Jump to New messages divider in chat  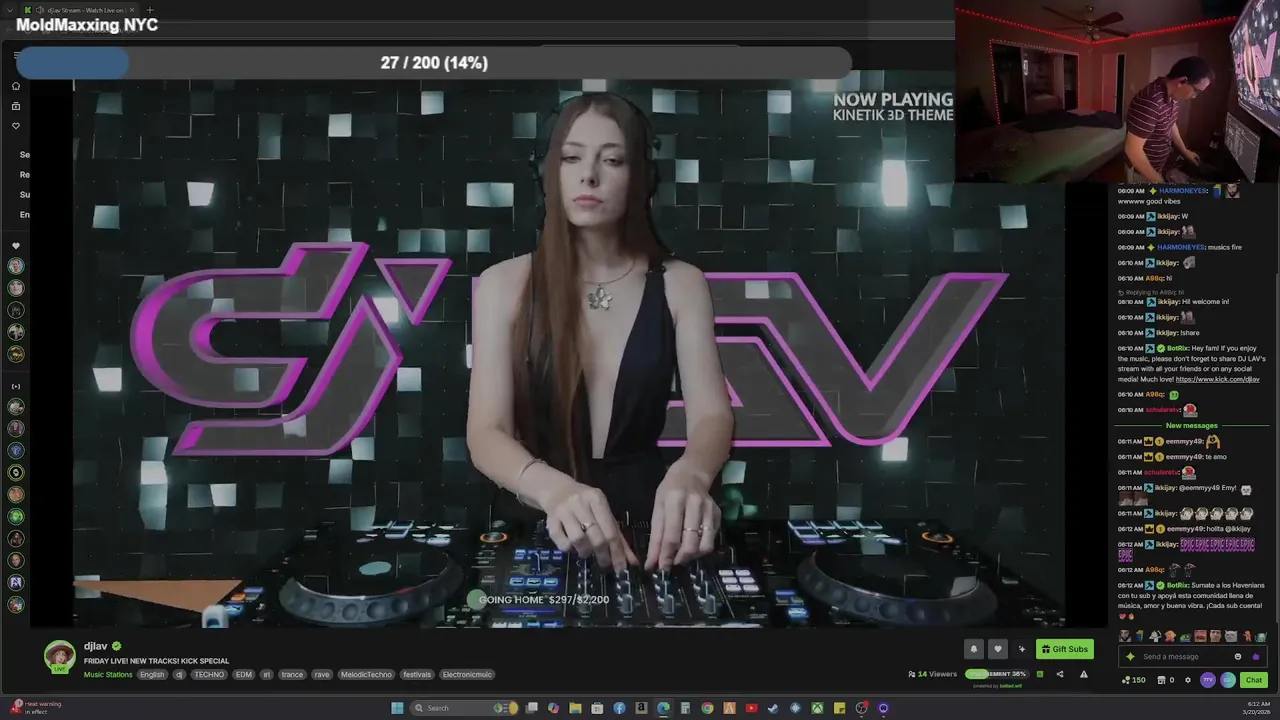pos(1191,426)
